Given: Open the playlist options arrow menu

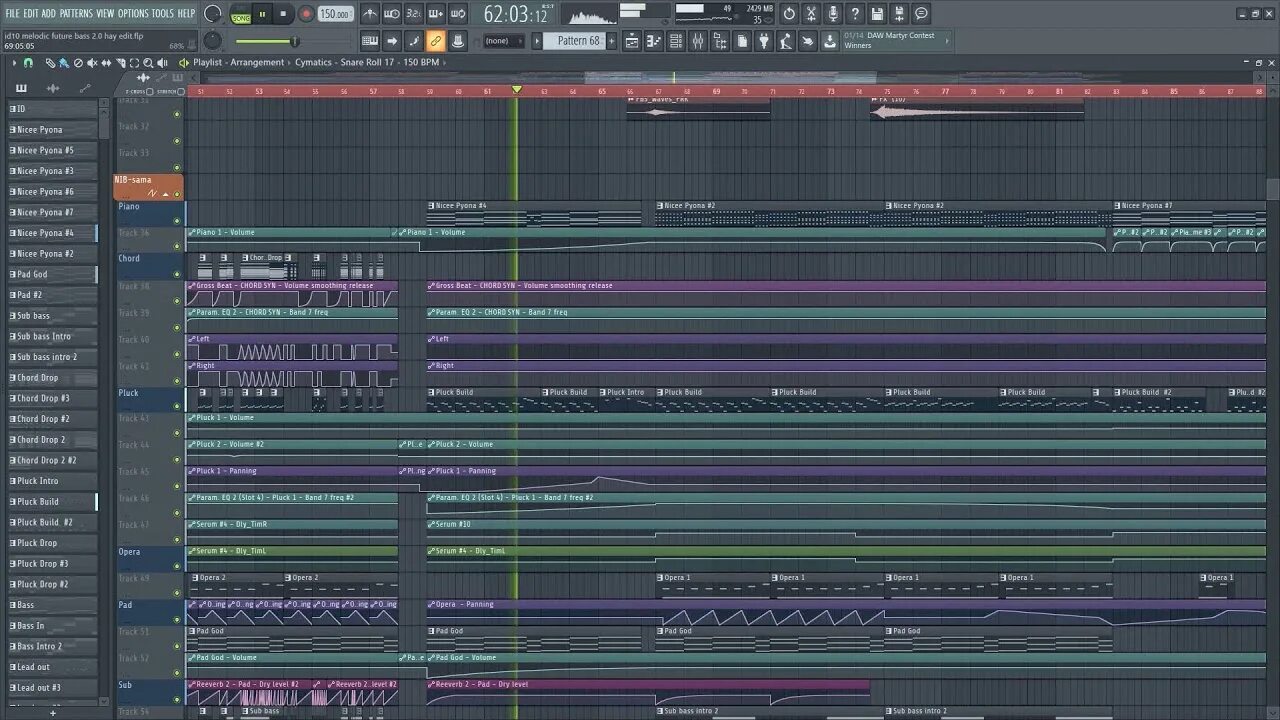Looking at the screenshot, I should pos(14,63).
